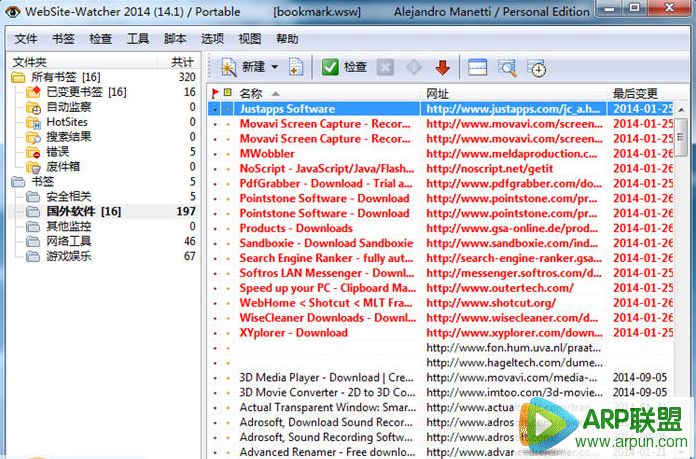Click the clock schedule toolbar icon
Screen dimensions: 696x459
(x=537, y=68)
